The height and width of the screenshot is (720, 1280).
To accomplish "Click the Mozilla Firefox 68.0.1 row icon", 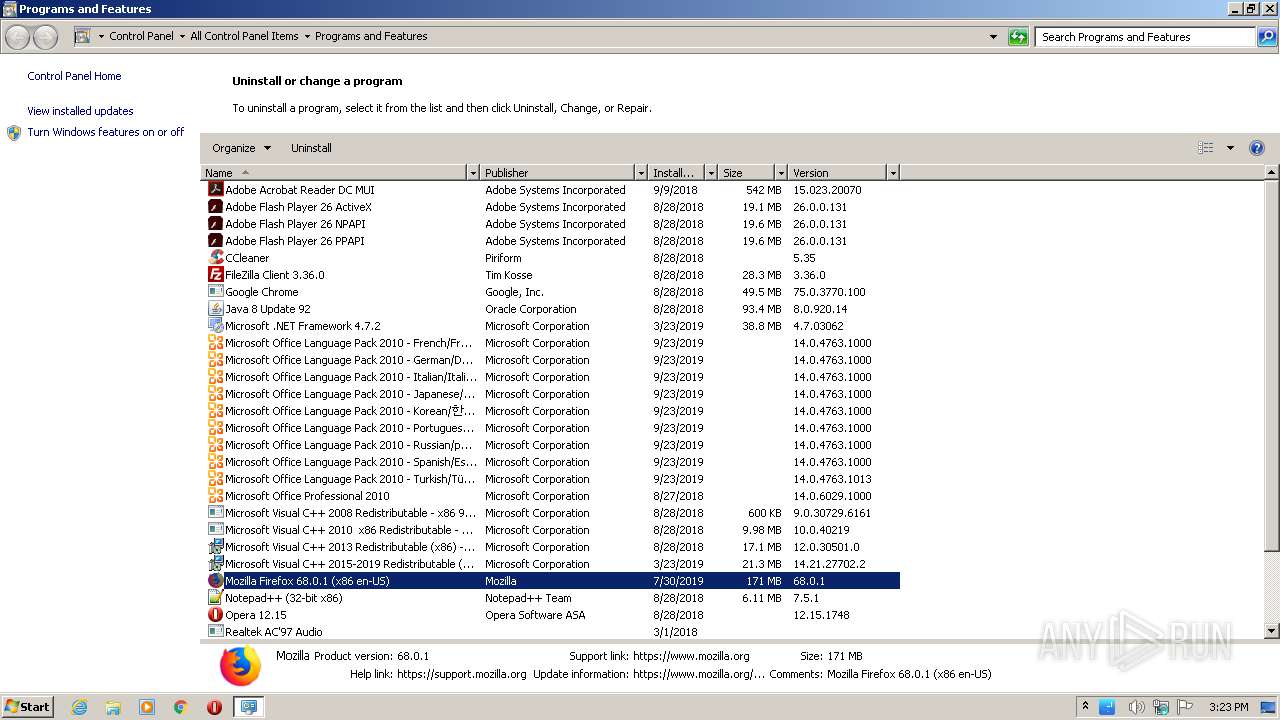I will point(215,581).
